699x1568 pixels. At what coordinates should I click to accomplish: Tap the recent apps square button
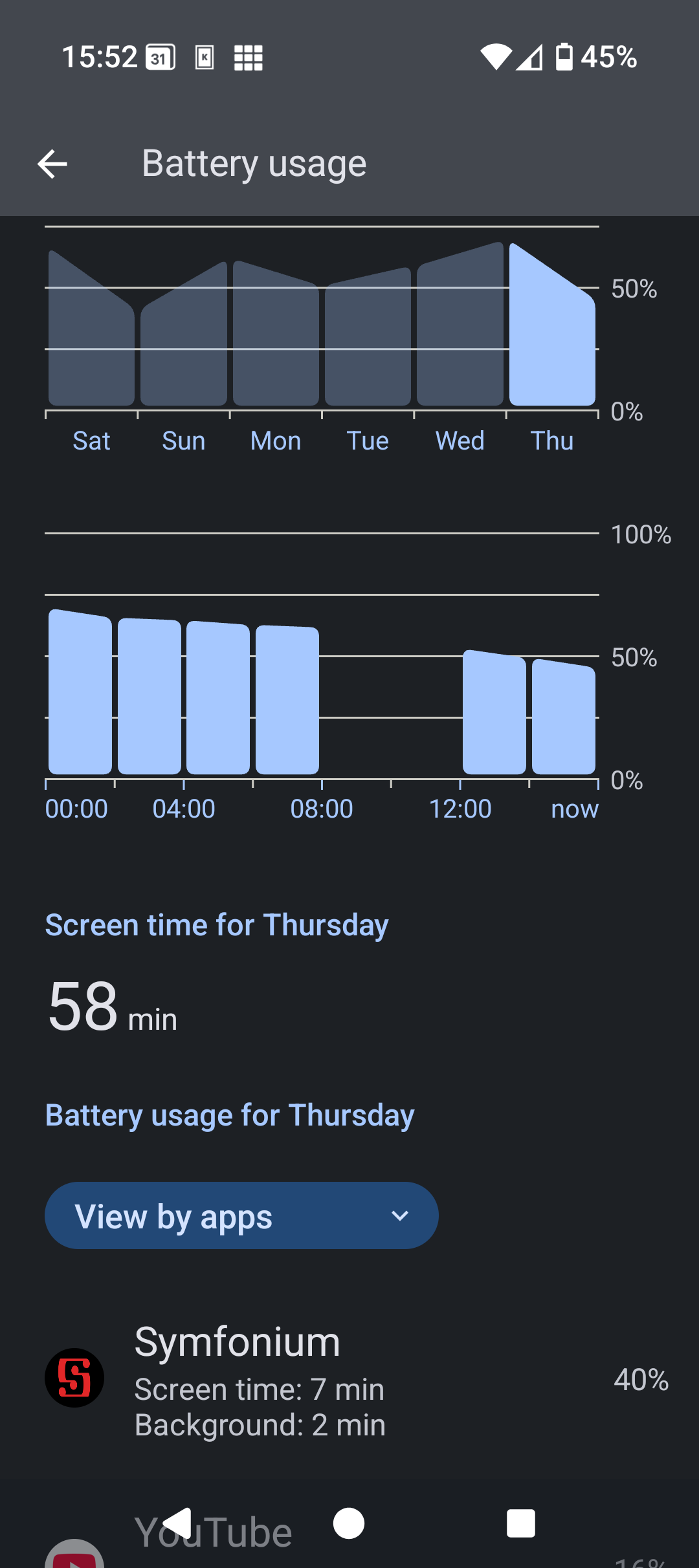click(x=521, y=1523)
